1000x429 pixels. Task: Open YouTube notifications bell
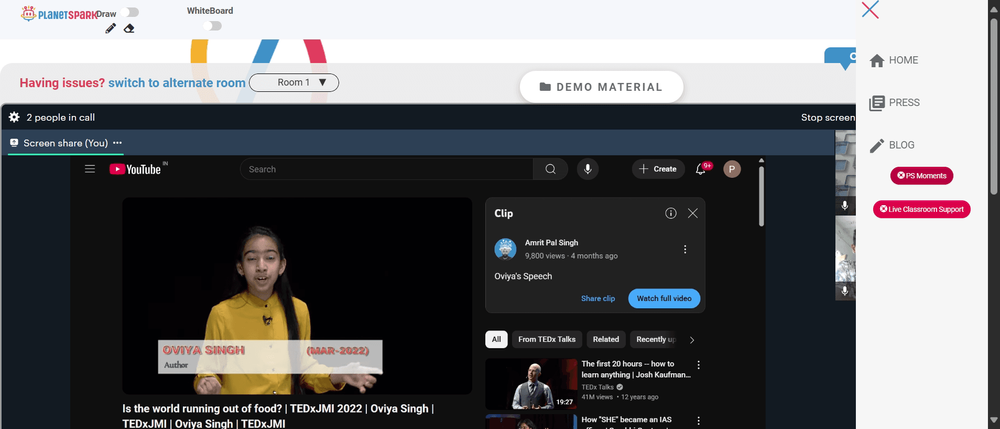click(702, 169)
